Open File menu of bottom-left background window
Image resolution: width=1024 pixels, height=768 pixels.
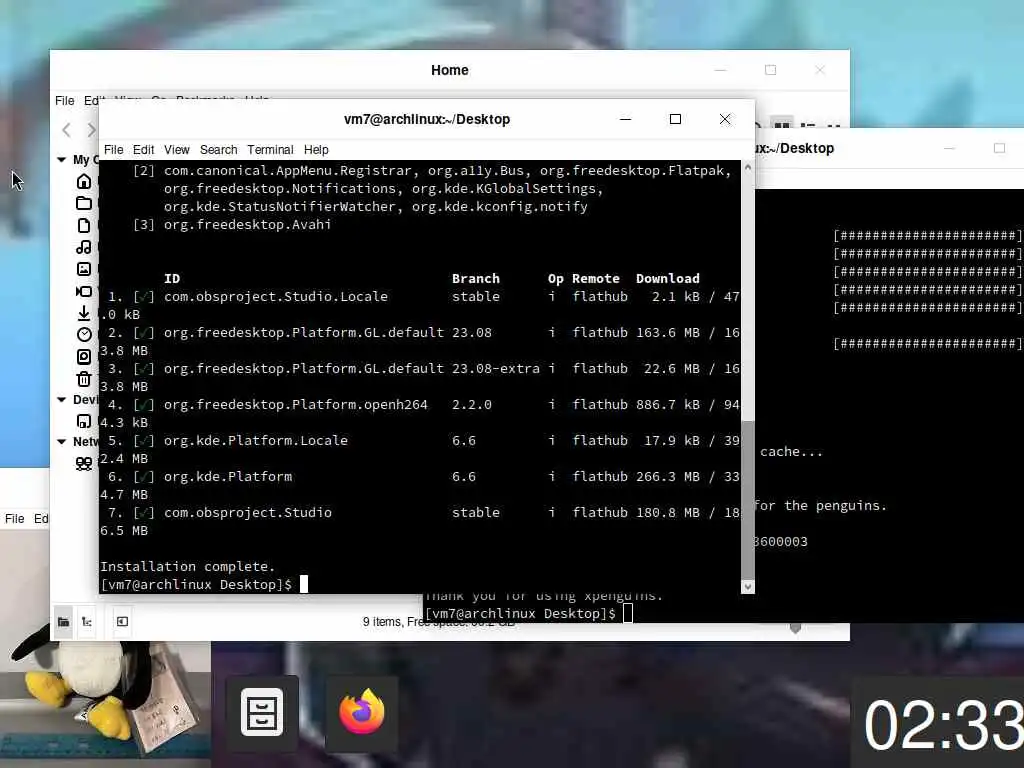click(14, 519)
